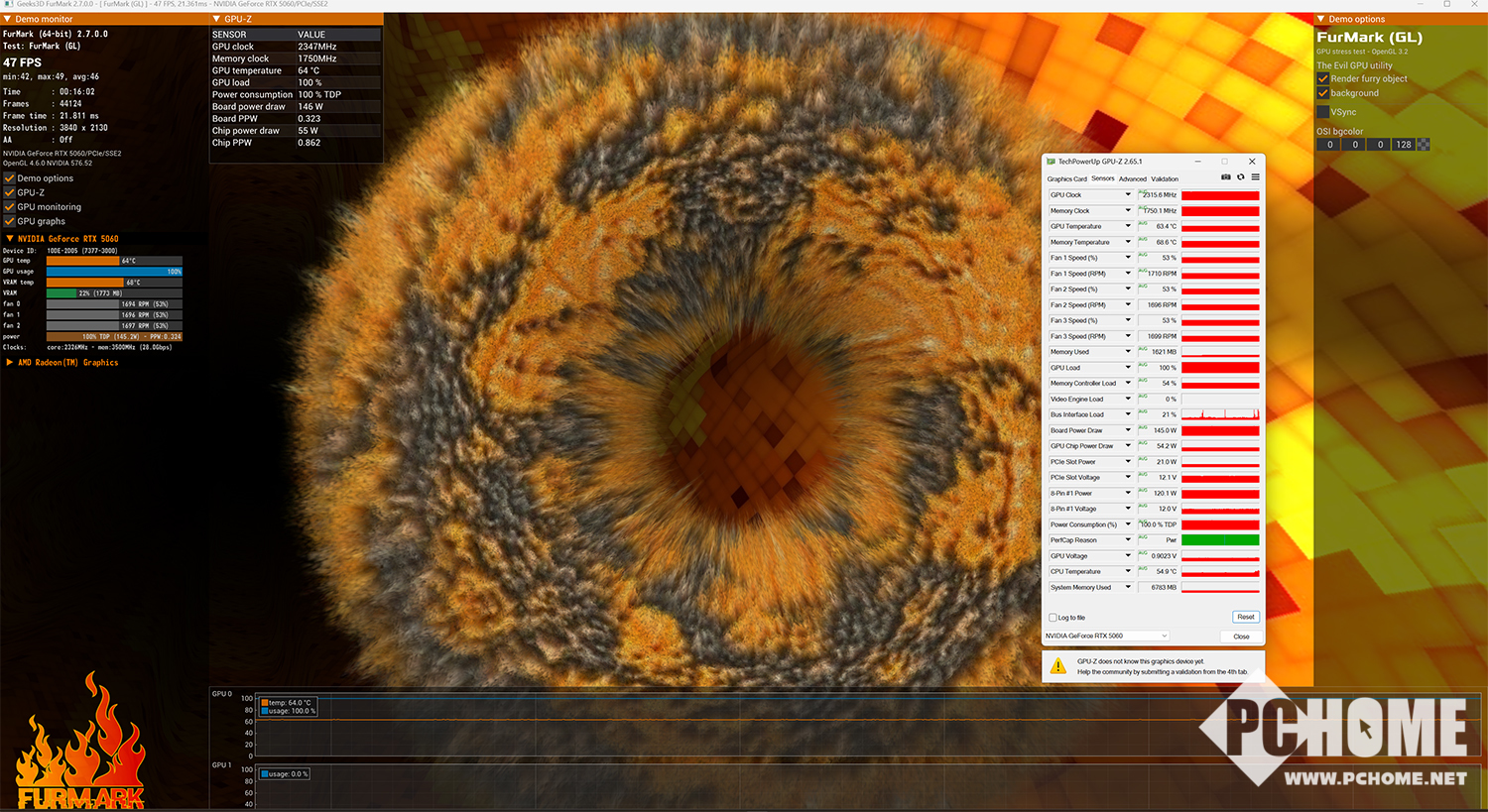This screenshot has height=812, width=1488.
Task: Click OSI bgcolor second value field
Action: pos(1355,145)
